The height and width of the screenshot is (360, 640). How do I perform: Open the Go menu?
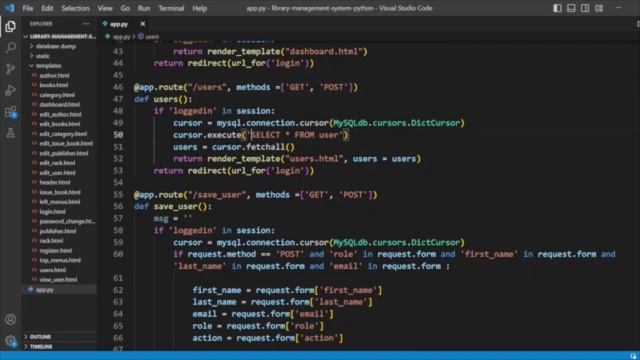(125, 8)
